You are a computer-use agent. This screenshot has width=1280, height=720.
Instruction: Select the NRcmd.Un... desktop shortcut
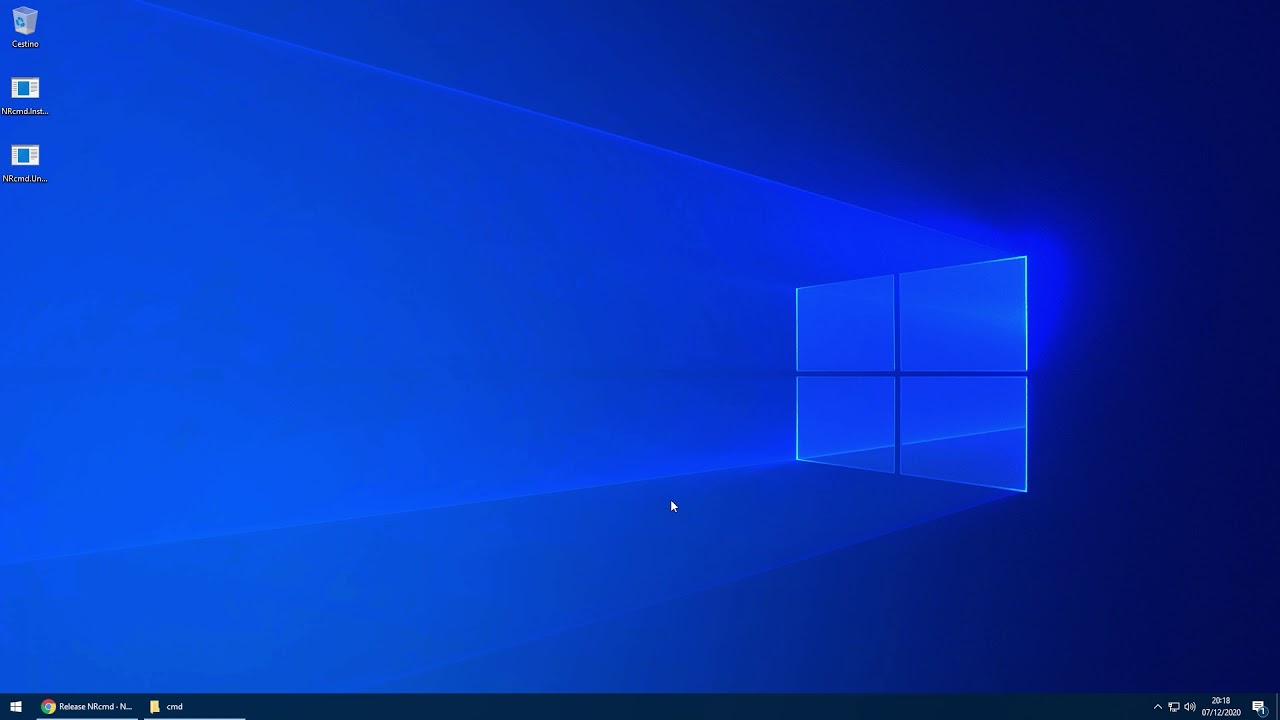(25, 162)
